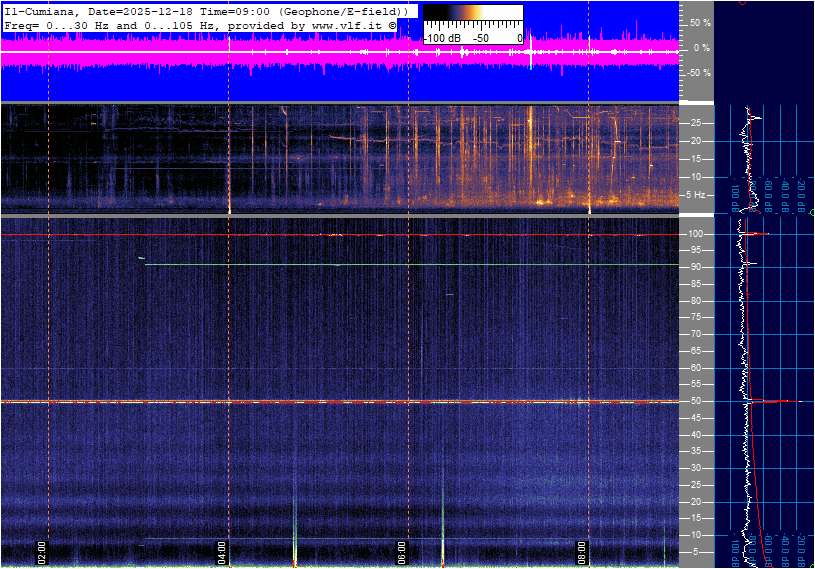Viewport: 815px width, 569px height.
Task: Select the 25 Hz tick on upper axis
Action: coord(694,123)
